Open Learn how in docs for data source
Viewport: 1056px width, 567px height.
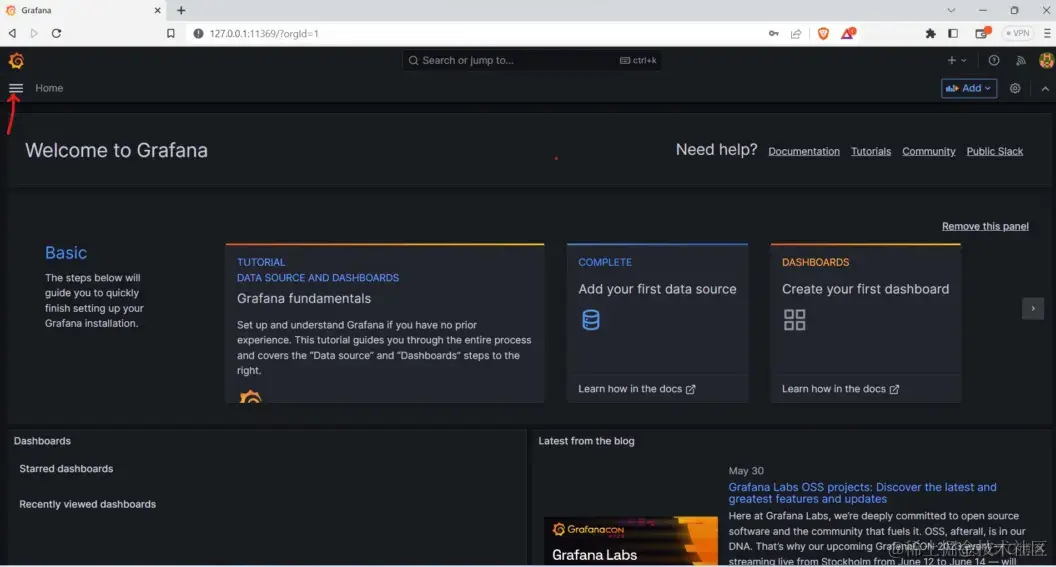point(636,389)
